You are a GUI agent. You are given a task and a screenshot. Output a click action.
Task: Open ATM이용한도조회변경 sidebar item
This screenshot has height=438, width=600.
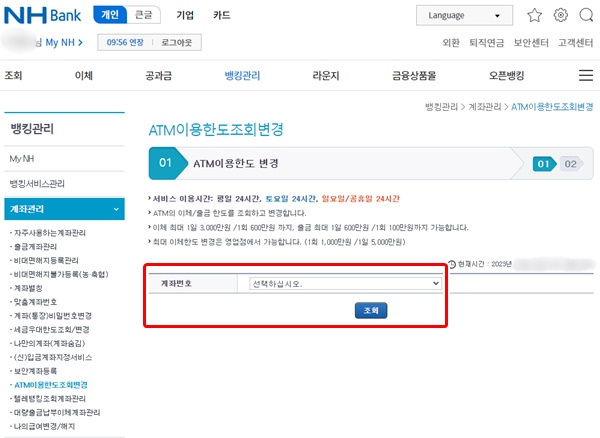click(51, 385)
